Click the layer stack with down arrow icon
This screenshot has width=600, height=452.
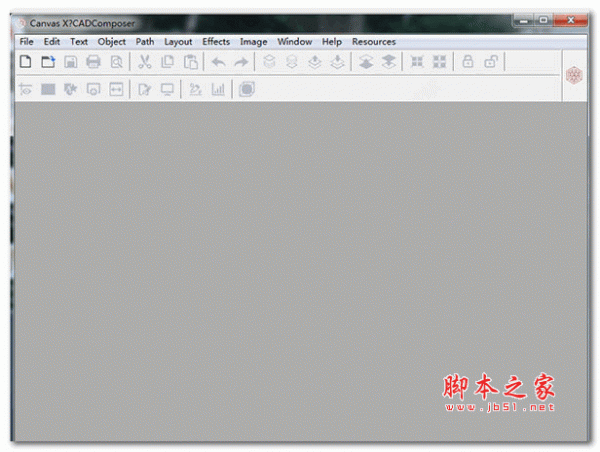point(338,62)
